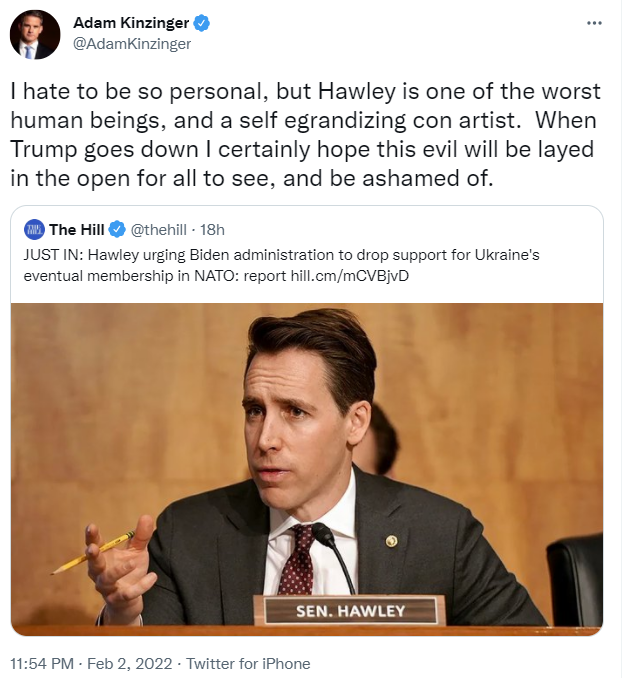This screenshot has height=678, width=625.
Task: Open the Adam Kinzinger display name link
Action: point(131,22)
